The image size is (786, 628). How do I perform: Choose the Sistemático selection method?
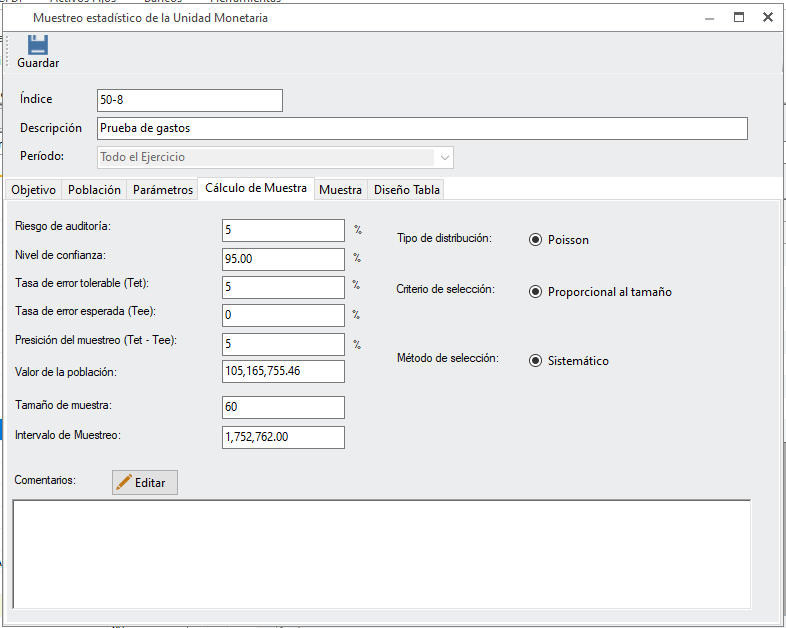click(x=536, y=361)
